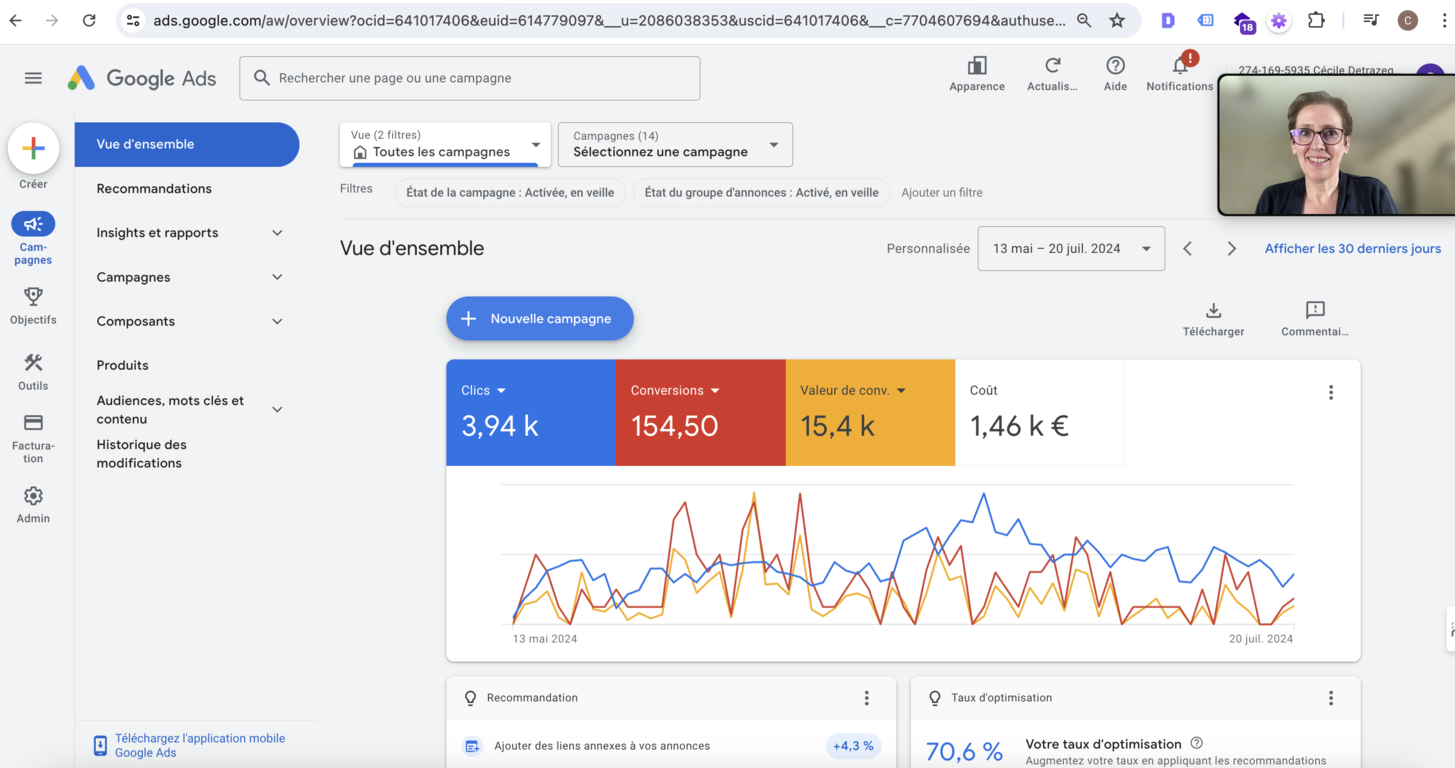Reload the browser page
The width and height of the screenshot is (1455, 768).
pos(89,20)
